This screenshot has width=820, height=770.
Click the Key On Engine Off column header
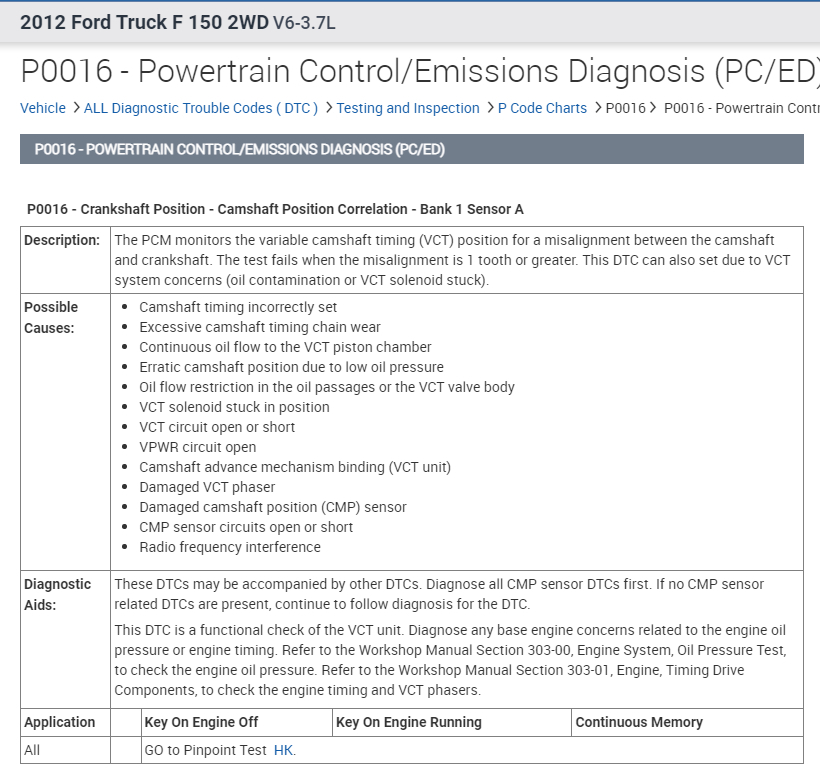point(201,722)
